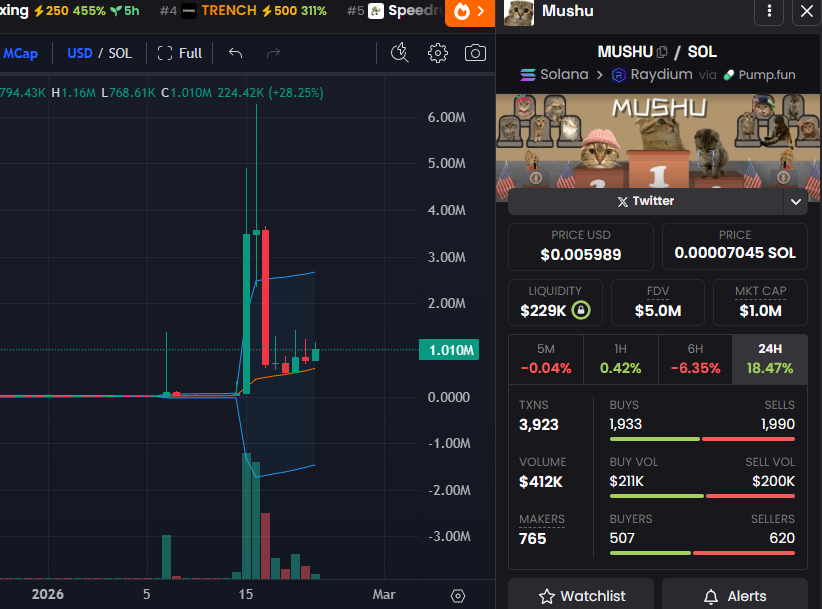
Task: Click the PRICE 0.00007045 SOL box
Action: click(734, 247)
